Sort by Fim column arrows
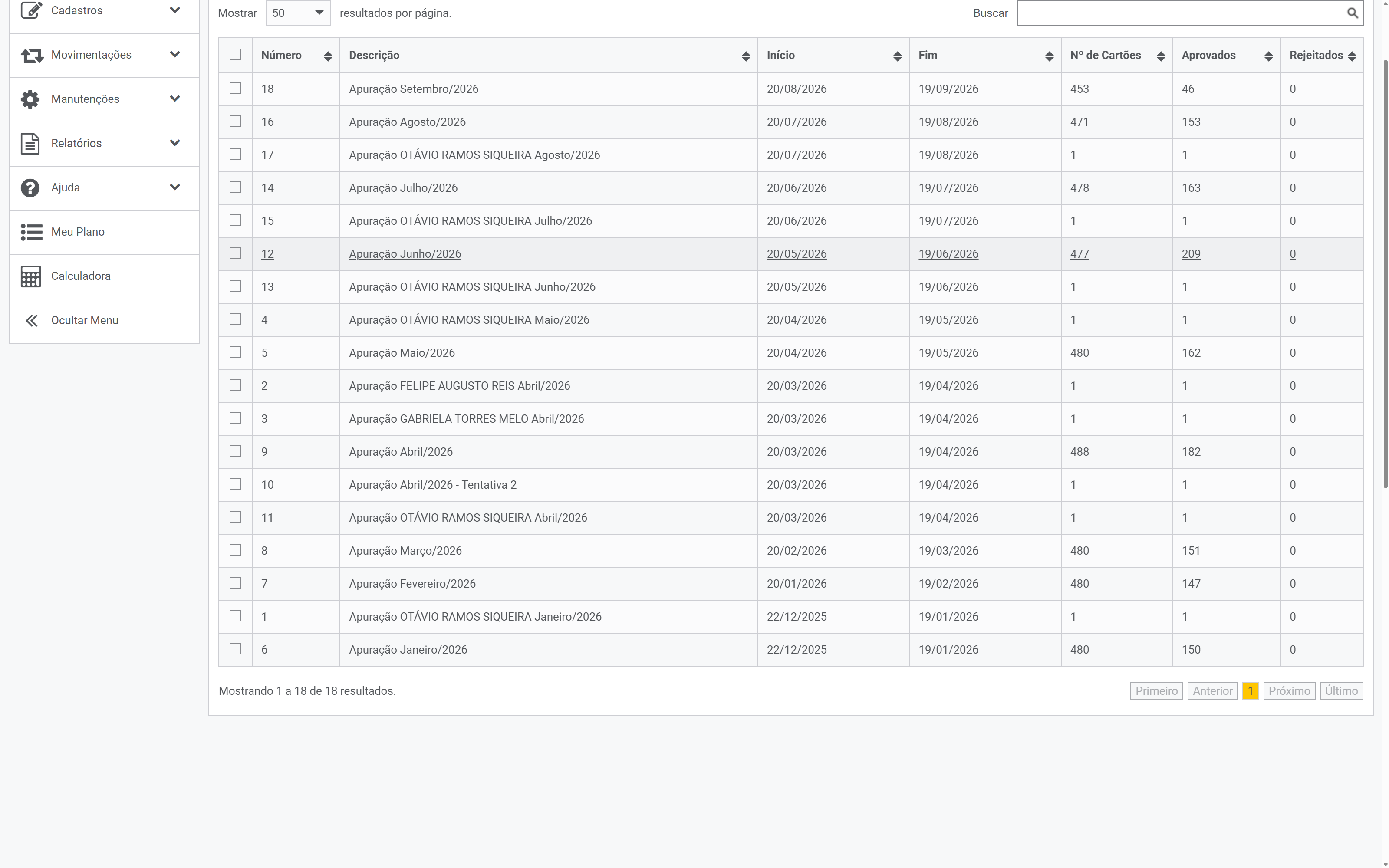 pyautogui.click(x=1049, y=56)
